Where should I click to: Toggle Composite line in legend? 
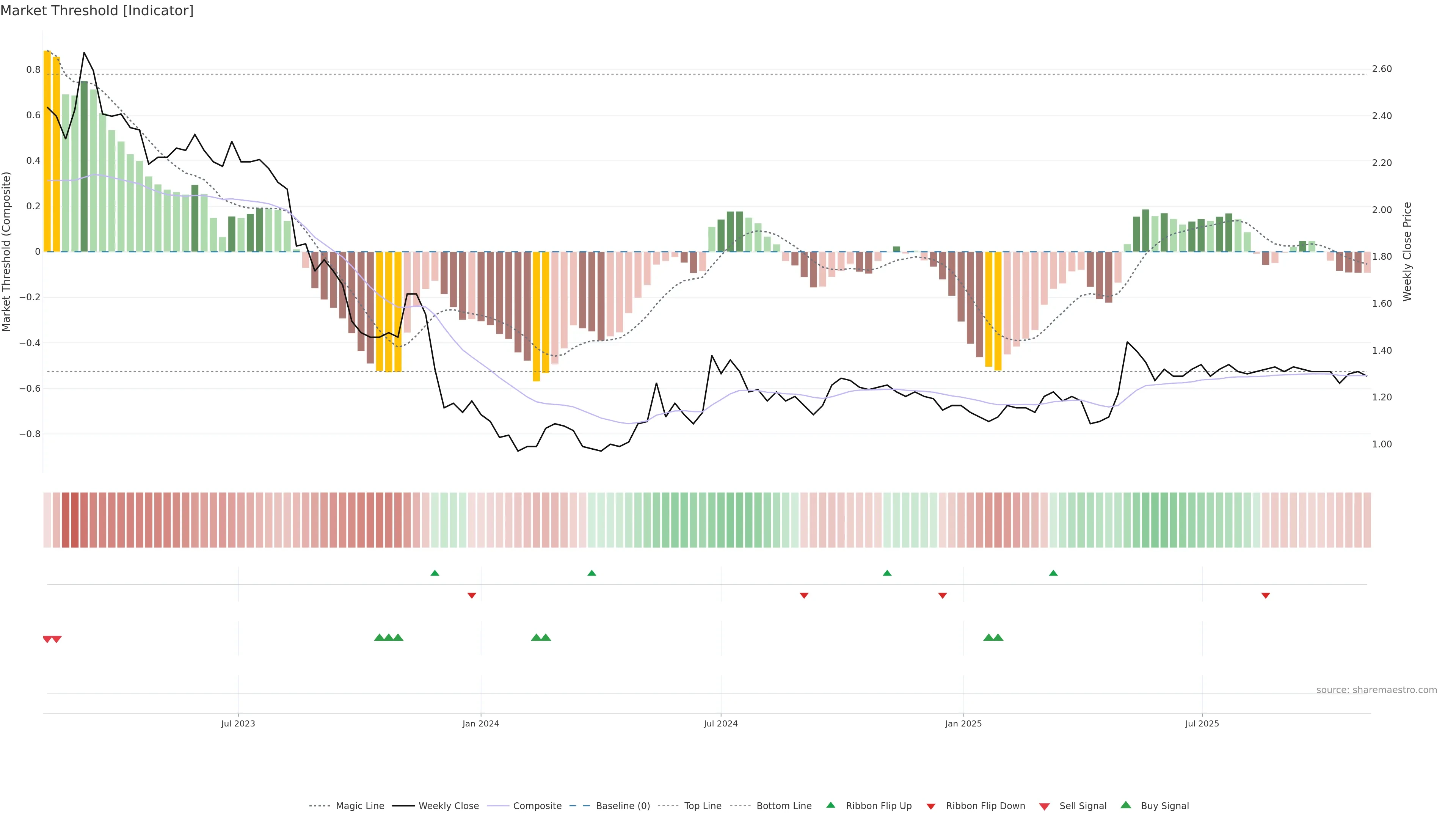point(537,806)
